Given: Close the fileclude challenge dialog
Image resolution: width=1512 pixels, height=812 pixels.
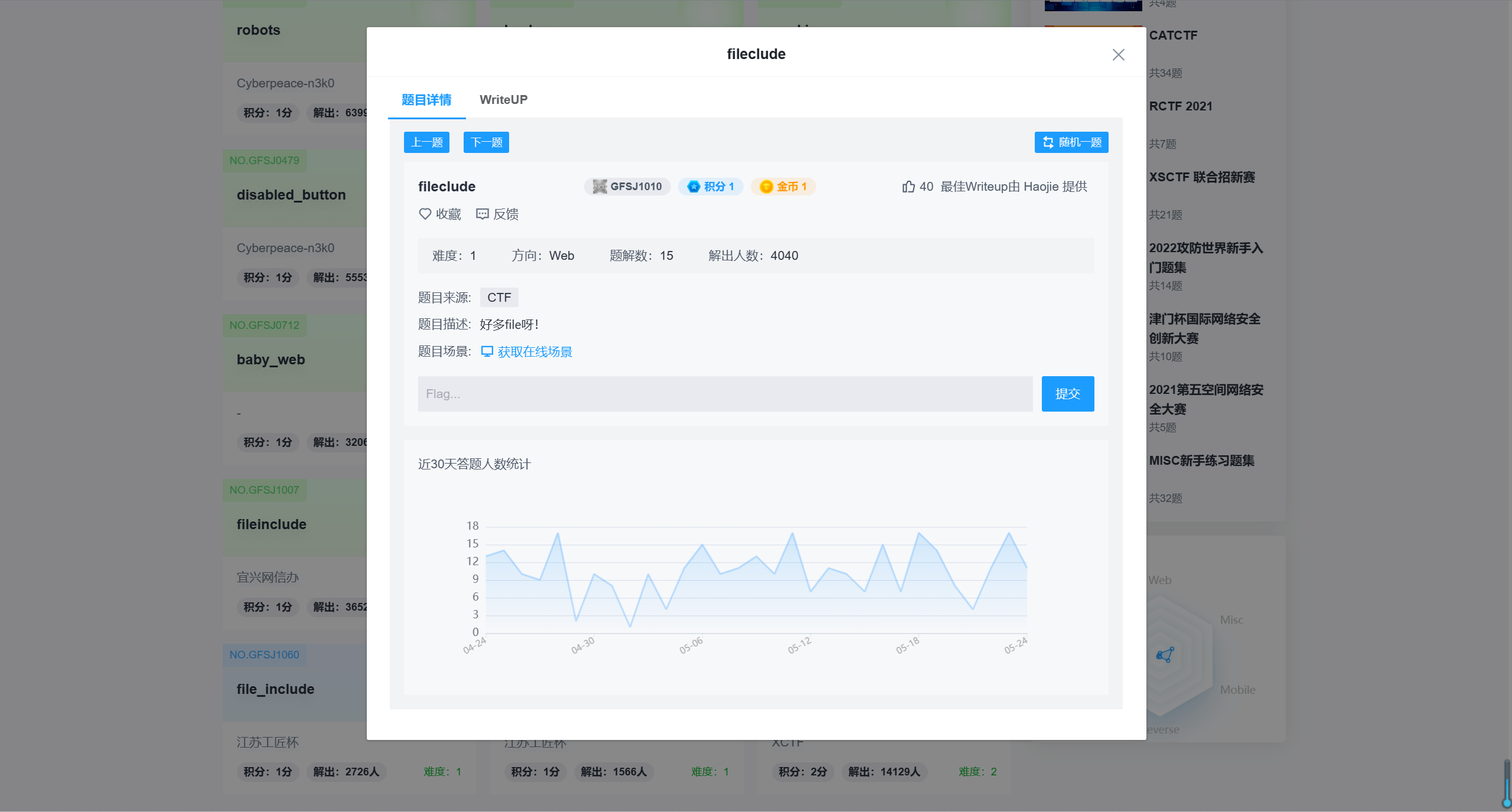Looking at the screenshot, I should click(x=1118, y=54).
